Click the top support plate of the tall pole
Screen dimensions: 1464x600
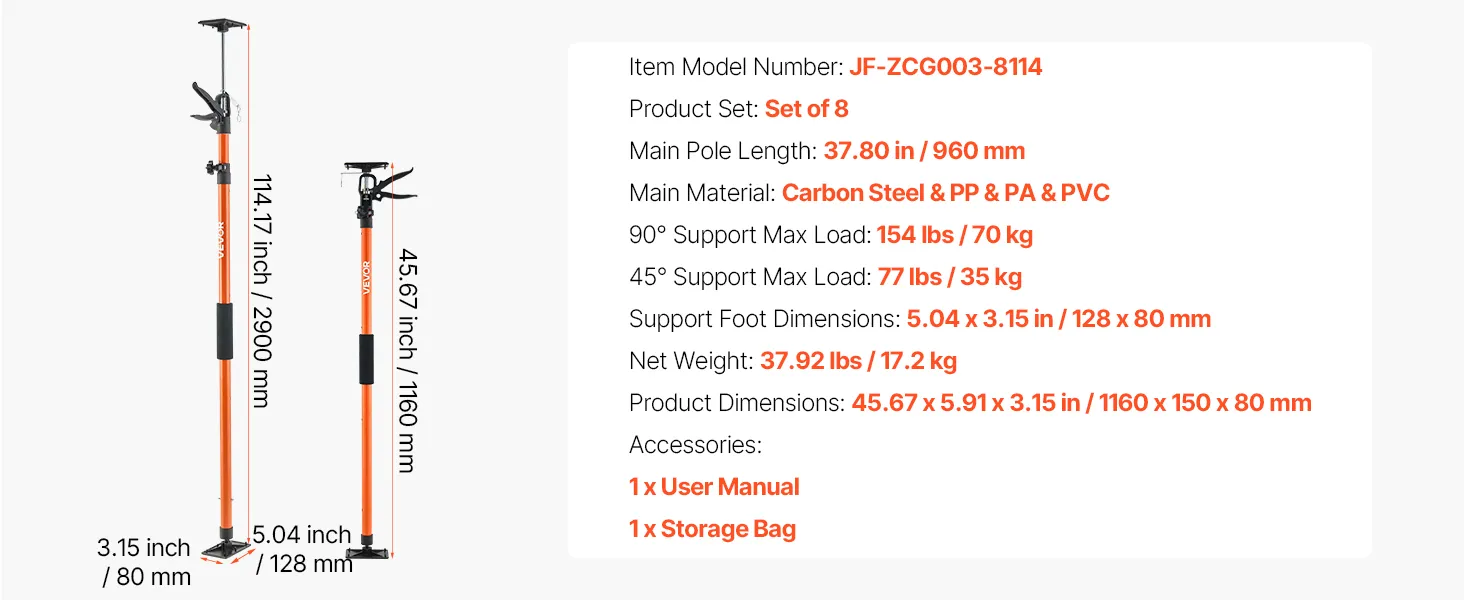click(224, 23)
